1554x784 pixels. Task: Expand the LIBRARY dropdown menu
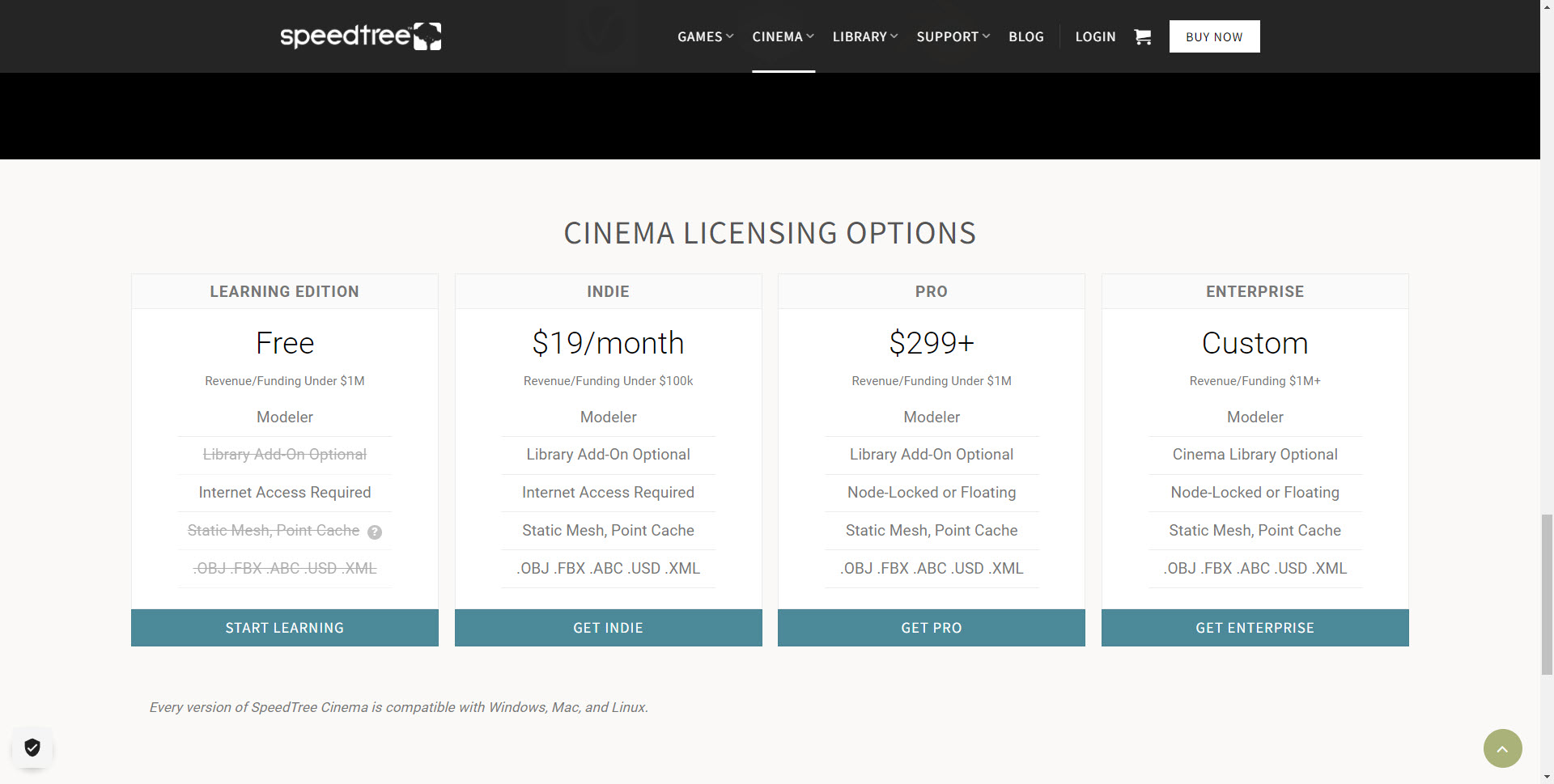pyautogui.click(x=865, y=36)
